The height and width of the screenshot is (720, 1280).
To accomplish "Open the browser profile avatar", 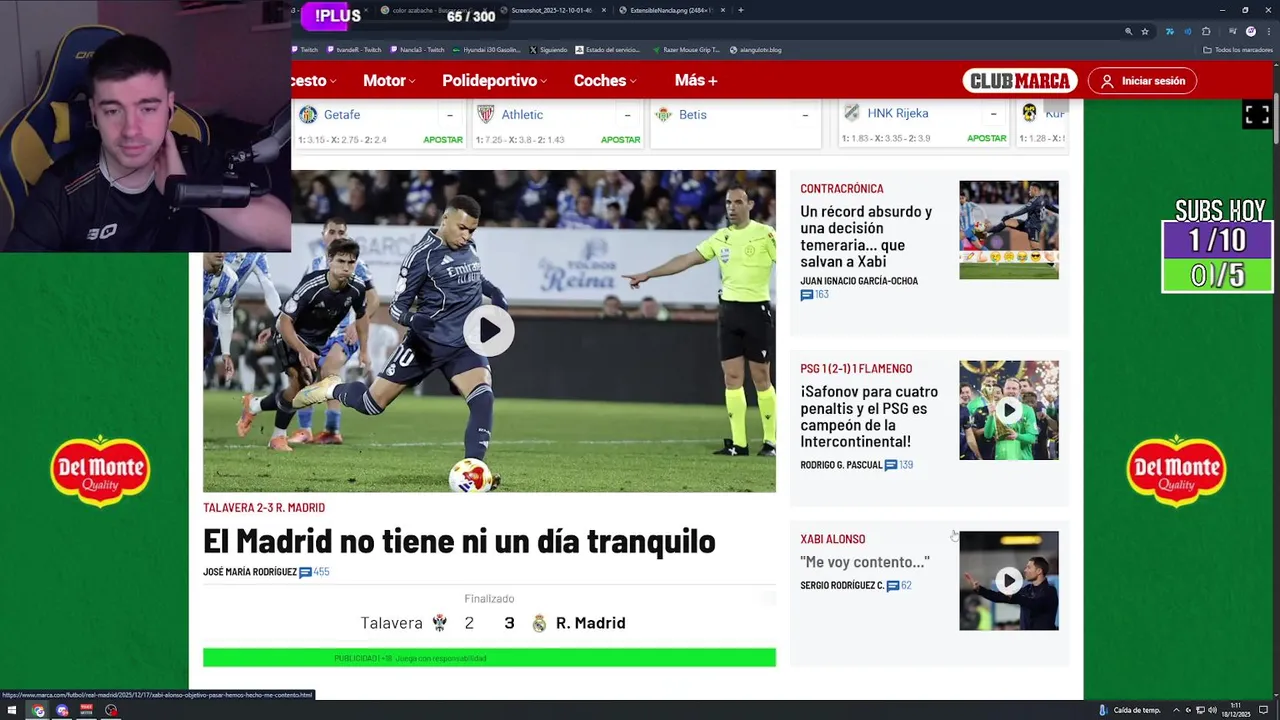I will click(x=1250, y=31).
